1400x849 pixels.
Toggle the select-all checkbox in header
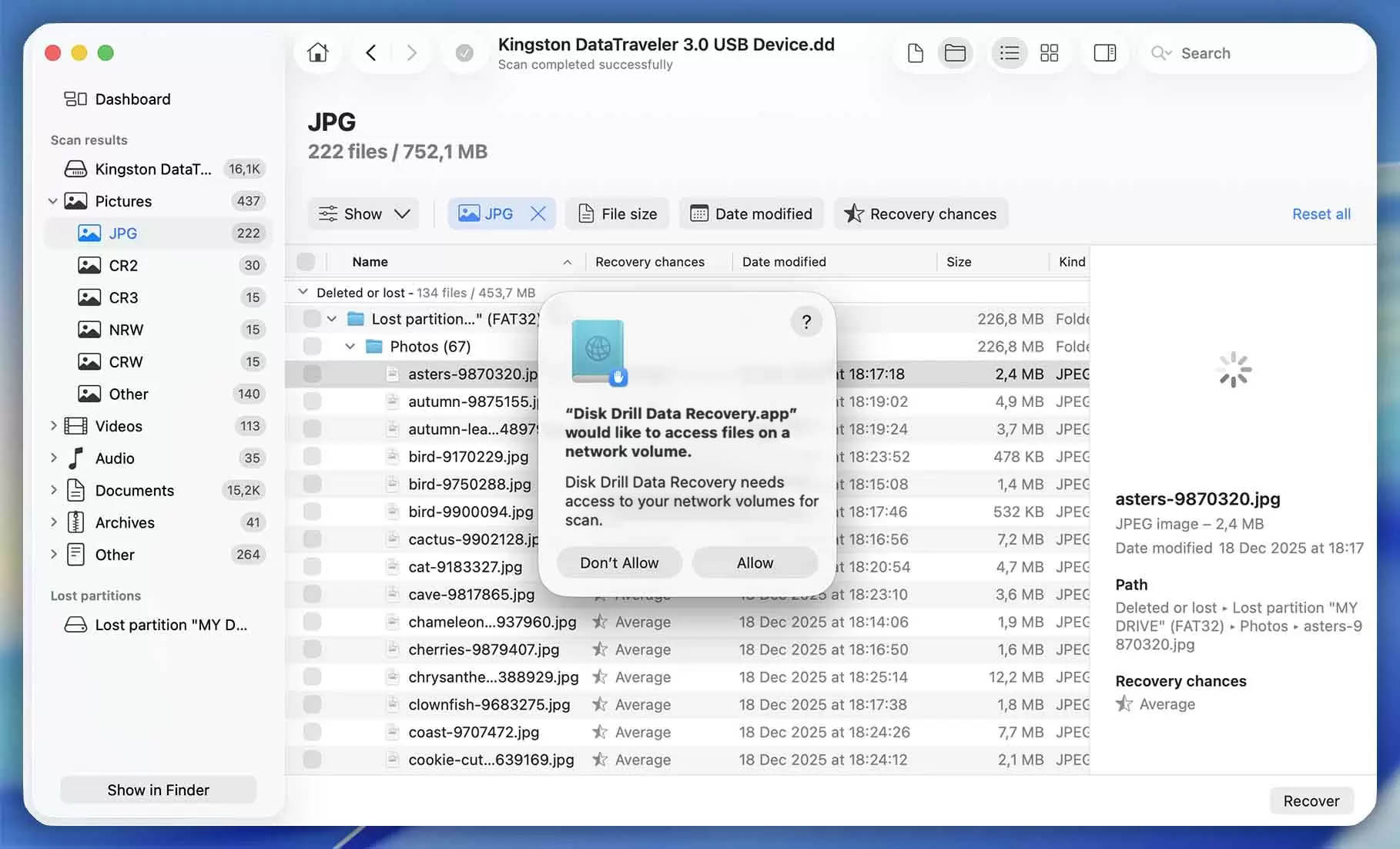tap(306, 261)
